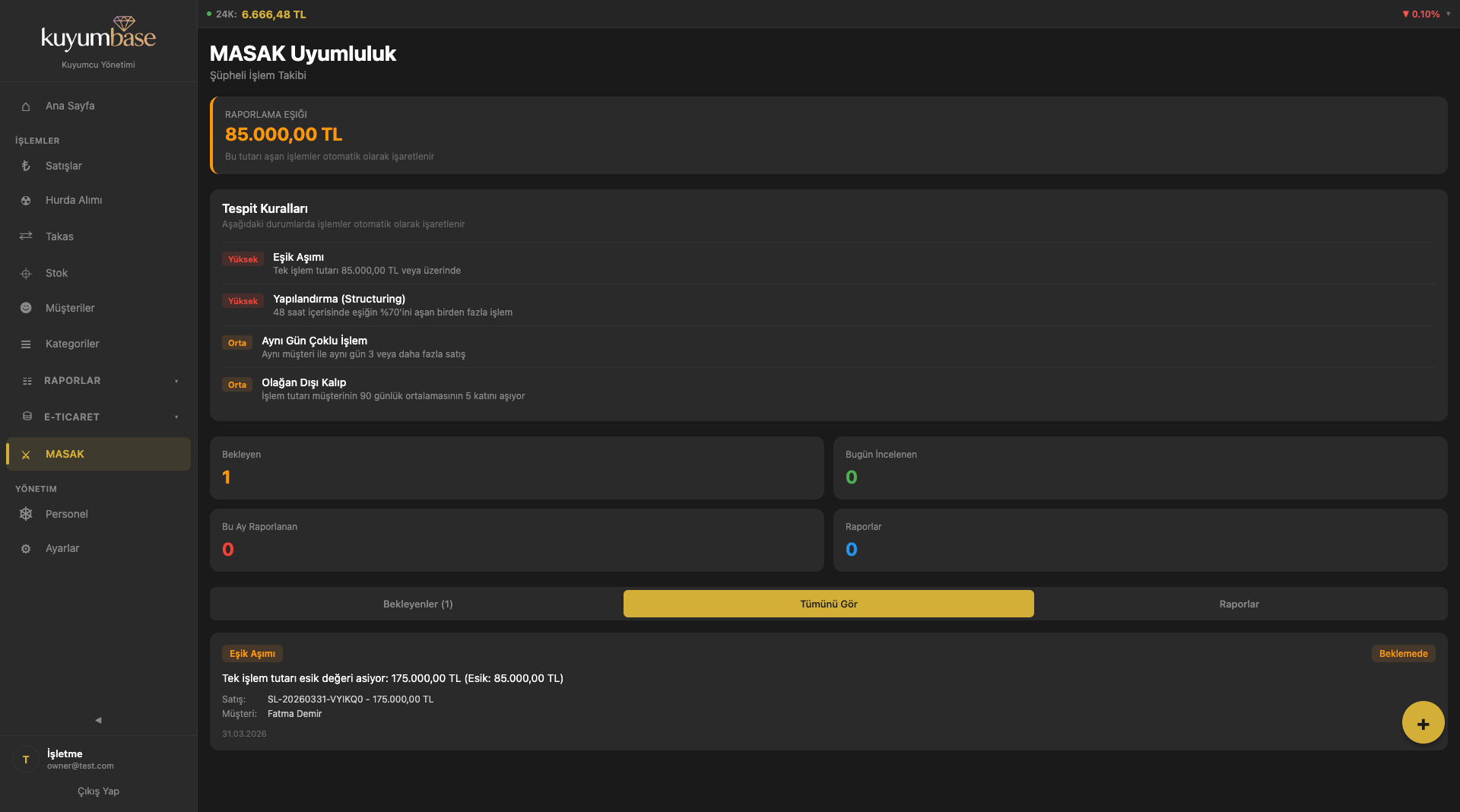
Task: Open the Stok crosshair icon
Action: pos(26,274)
